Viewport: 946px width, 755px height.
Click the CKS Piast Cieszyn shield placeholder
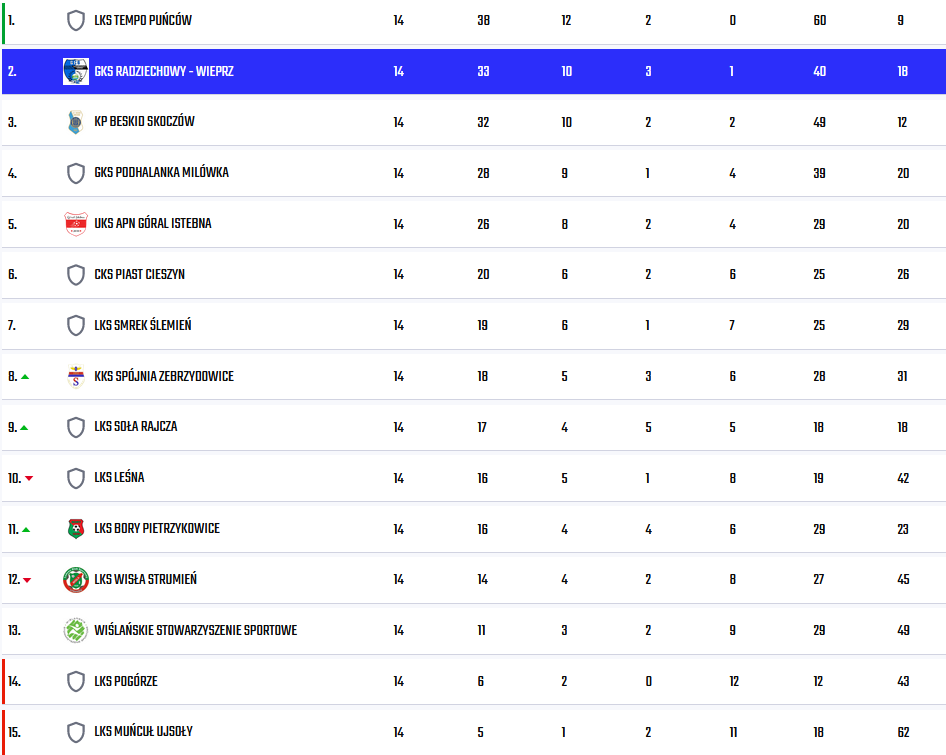coord(75,275)
